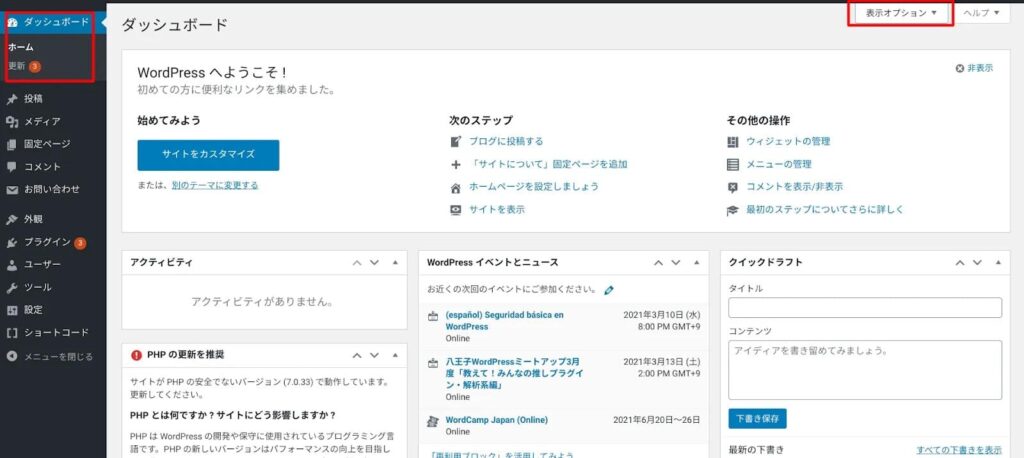Viewport: 1024px width, 458px height.
Task: Move クイックドラフト panel down with chevron
Action: [977, 263]
